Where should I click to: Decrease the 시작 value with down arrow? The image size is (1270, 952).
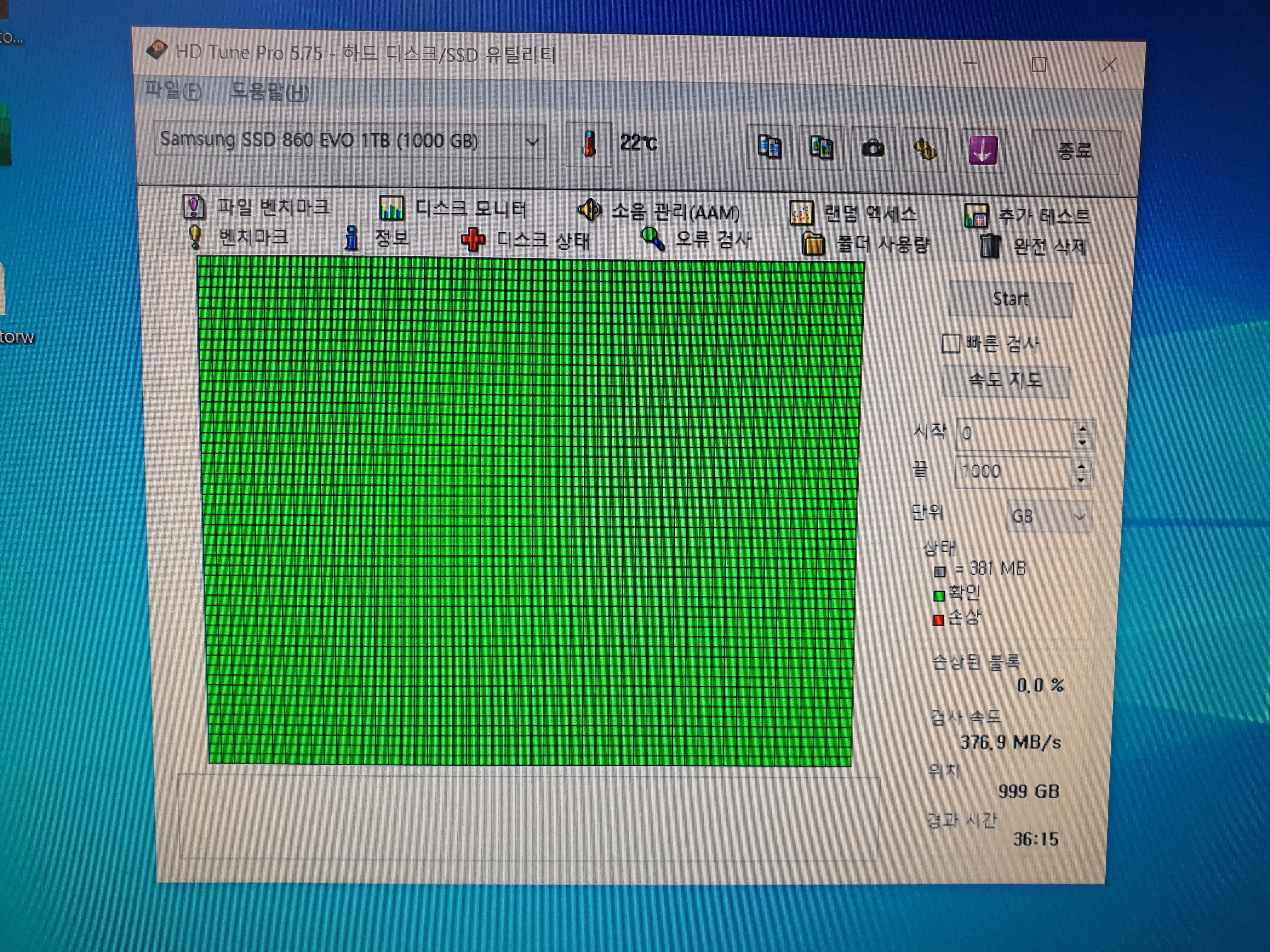click(1082, 442)
